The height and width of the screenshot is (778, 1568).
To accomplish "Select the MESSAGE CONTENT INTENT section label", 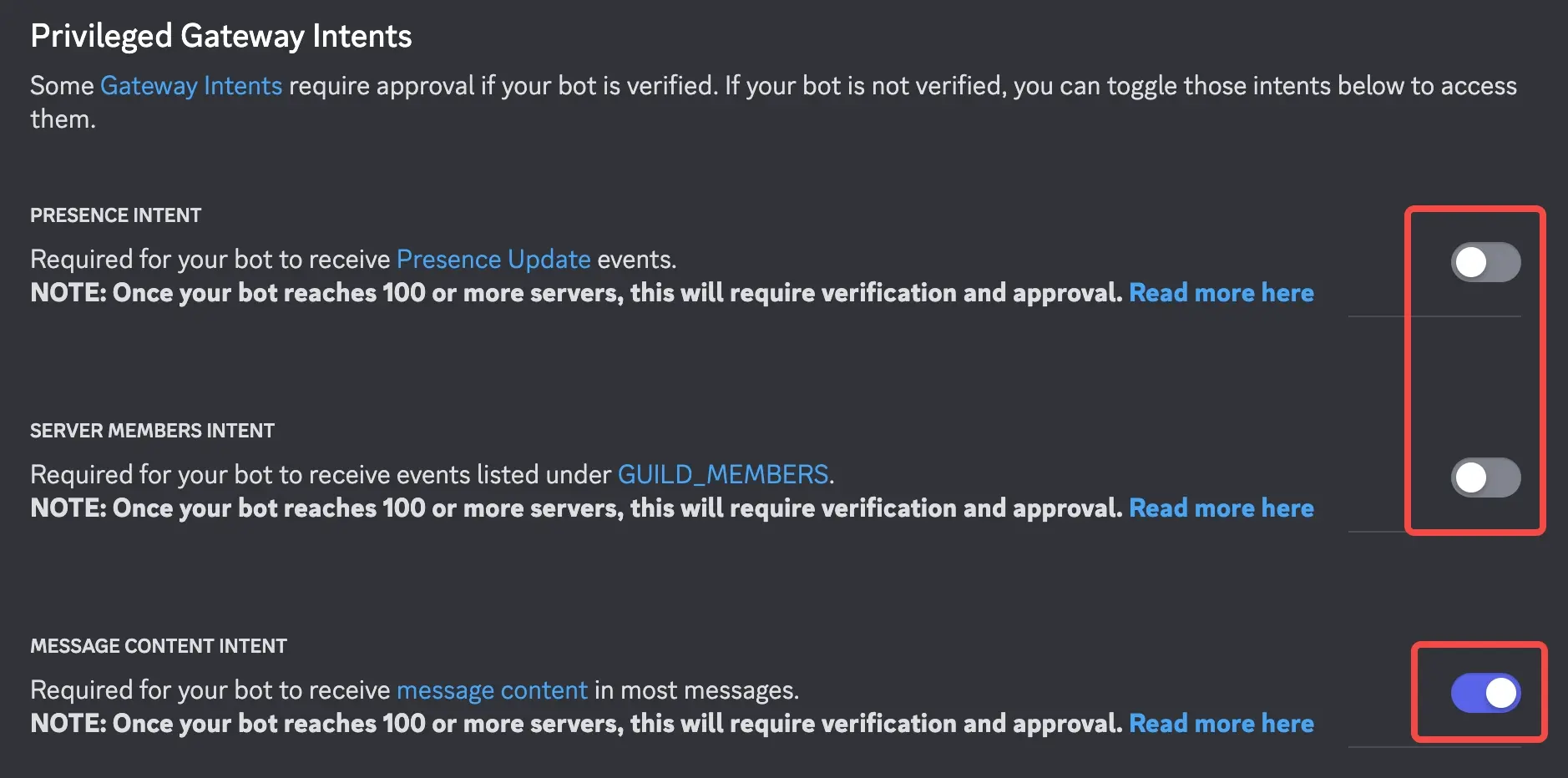I will tap(159, 646).
